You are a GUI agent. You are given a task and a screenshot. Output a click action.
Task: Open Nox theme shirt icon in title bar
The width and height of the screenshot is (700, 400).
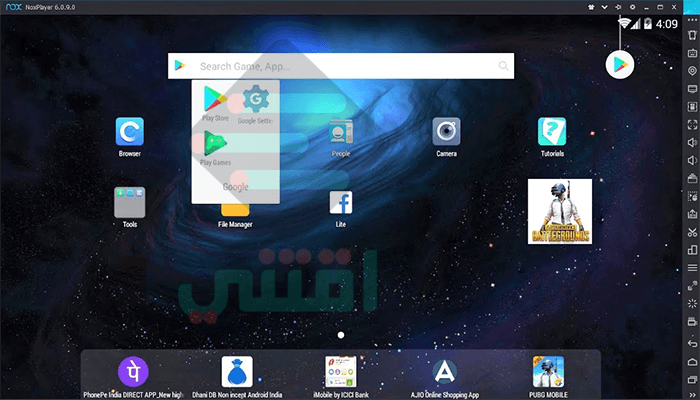pos(590,7)
